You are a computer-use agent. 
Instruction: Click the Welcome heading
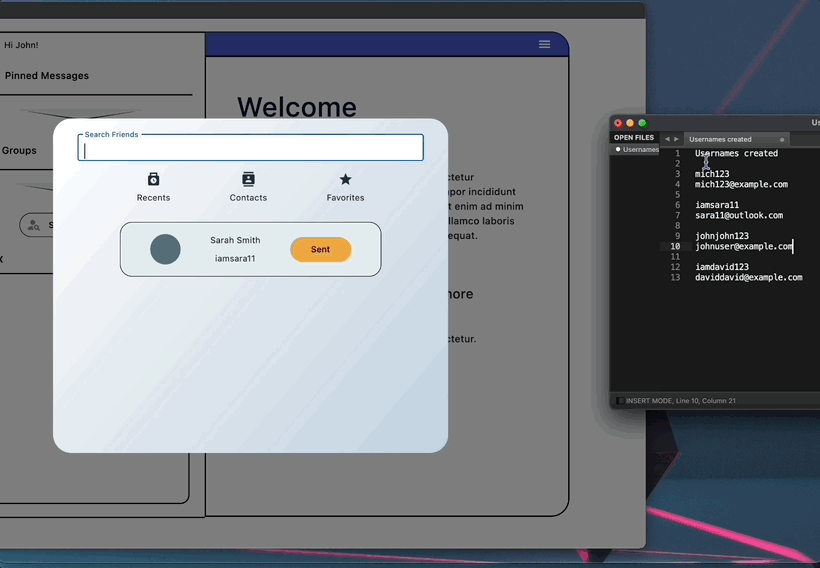[297, 107]
